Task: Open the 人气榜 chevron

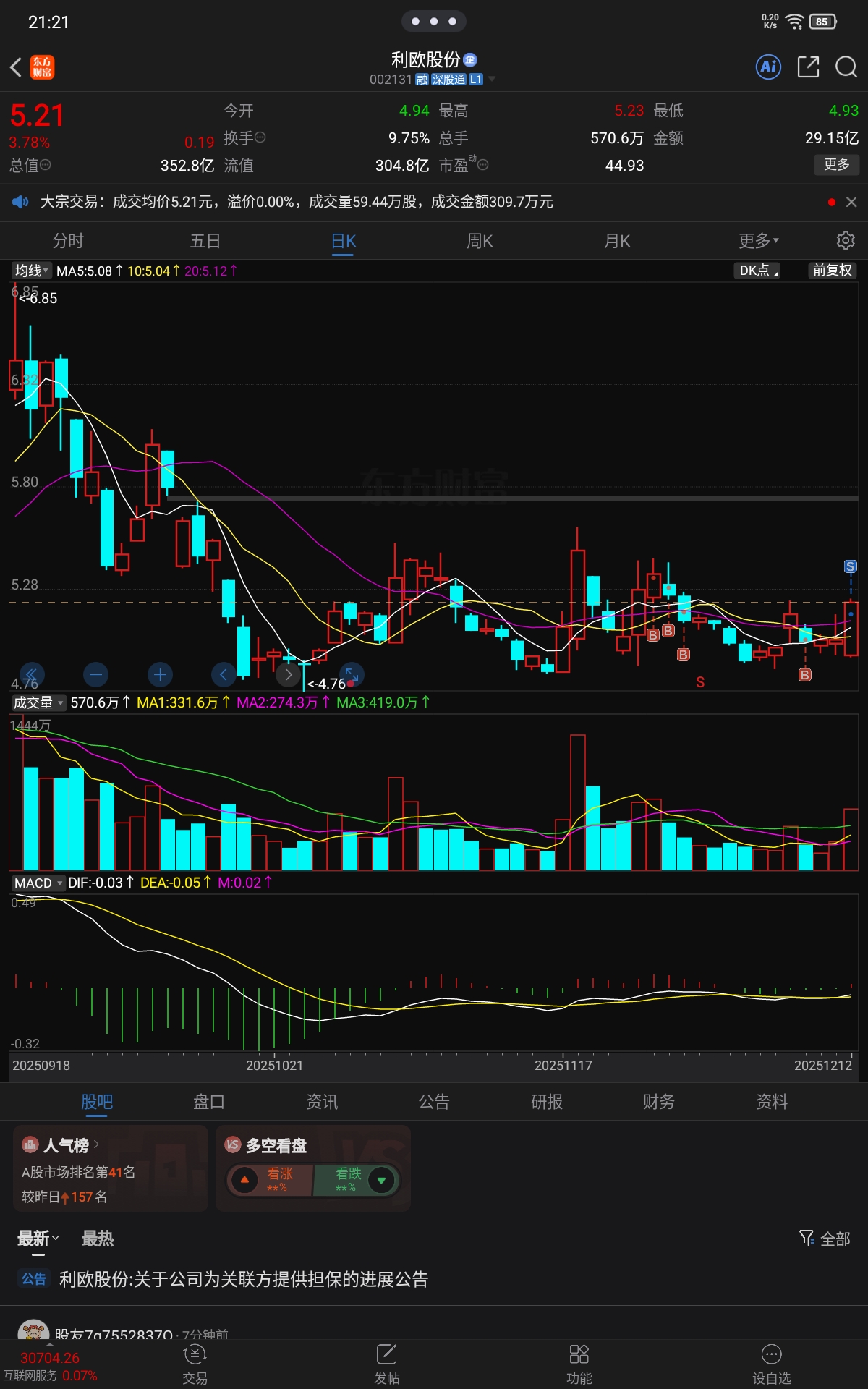Action: point(96,1144)
